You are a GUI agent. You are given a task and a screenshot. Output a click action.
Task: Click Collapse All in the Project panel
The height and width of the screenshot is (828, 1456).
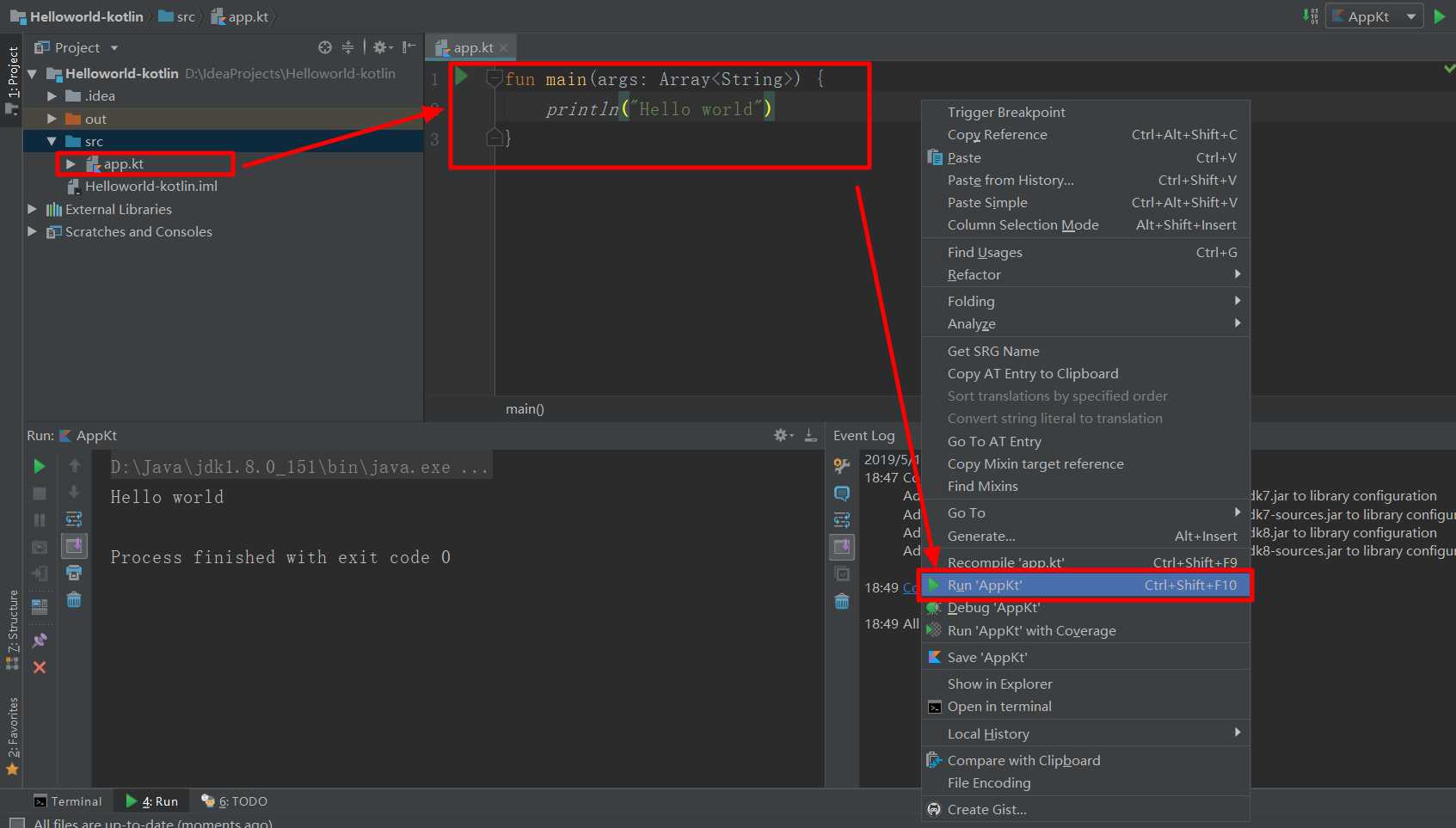(347, 47)
